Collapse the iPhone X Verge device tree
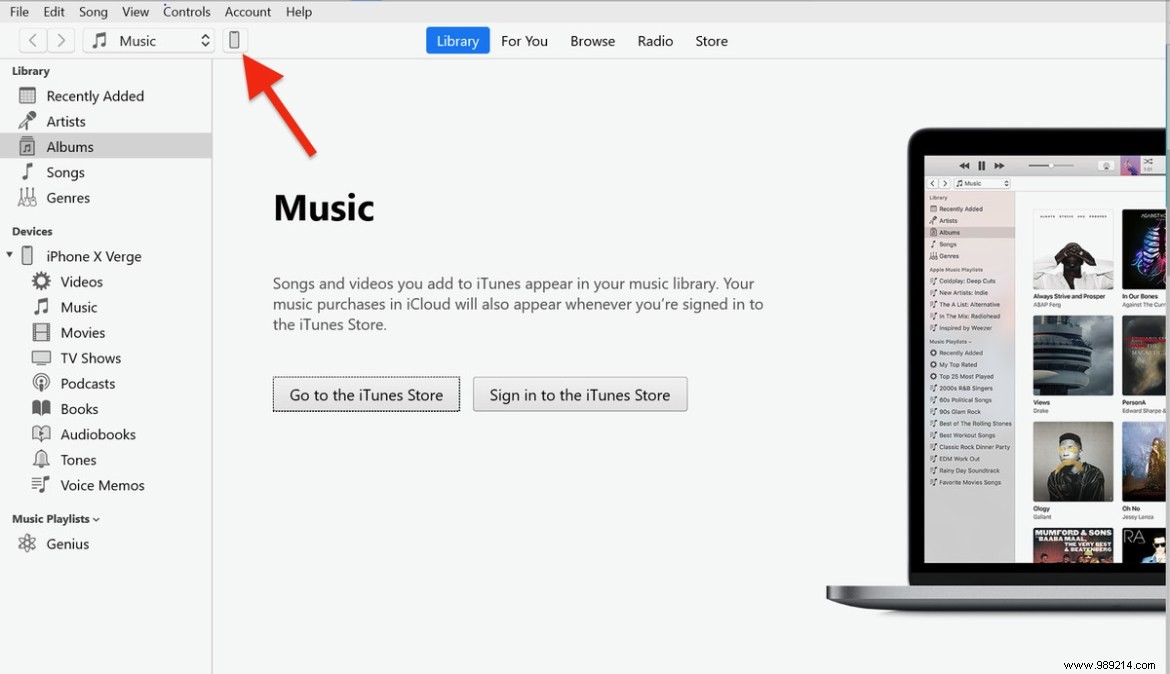This screenshot has height=674, width=1170. 10,255
